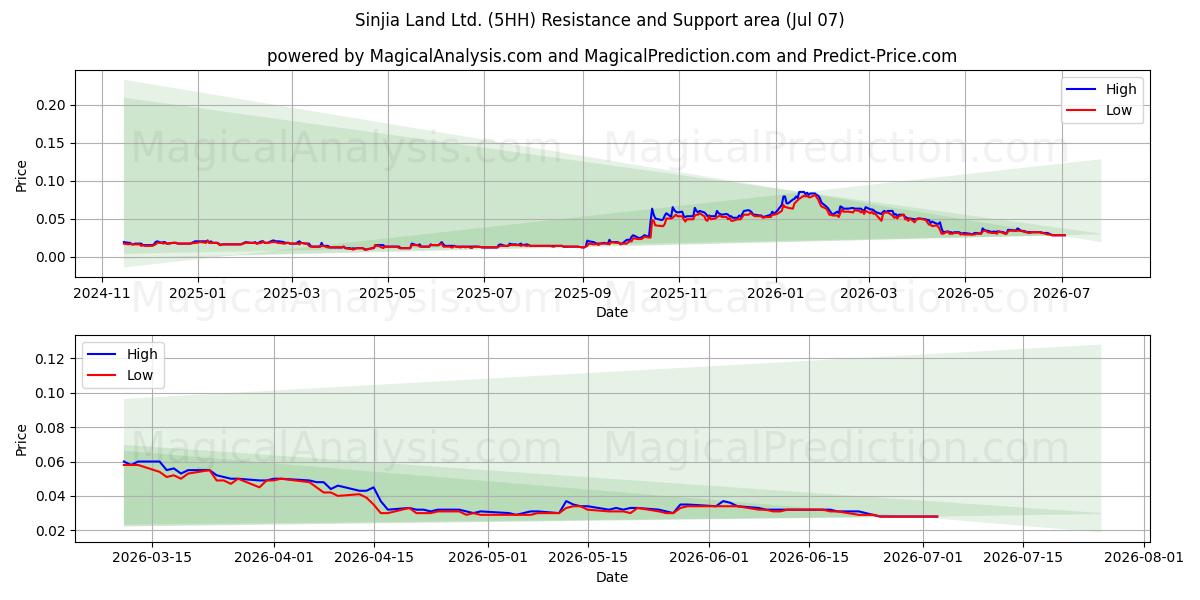Click the blue High line swatch in bottom legend

(104, 355)
